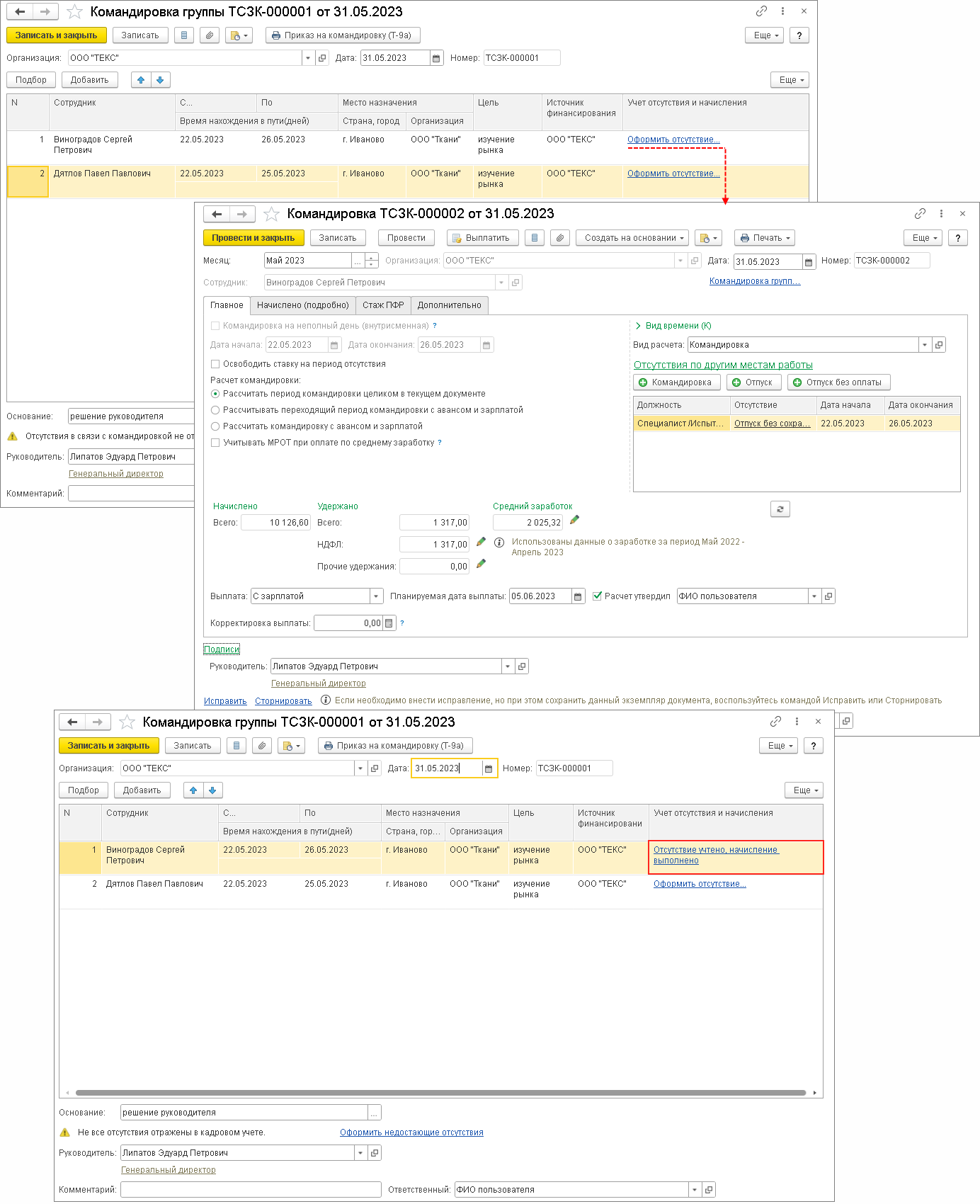980x1204 pixels.
Task: Click more options dots in bottom group window
Action: tap(797, 721)
